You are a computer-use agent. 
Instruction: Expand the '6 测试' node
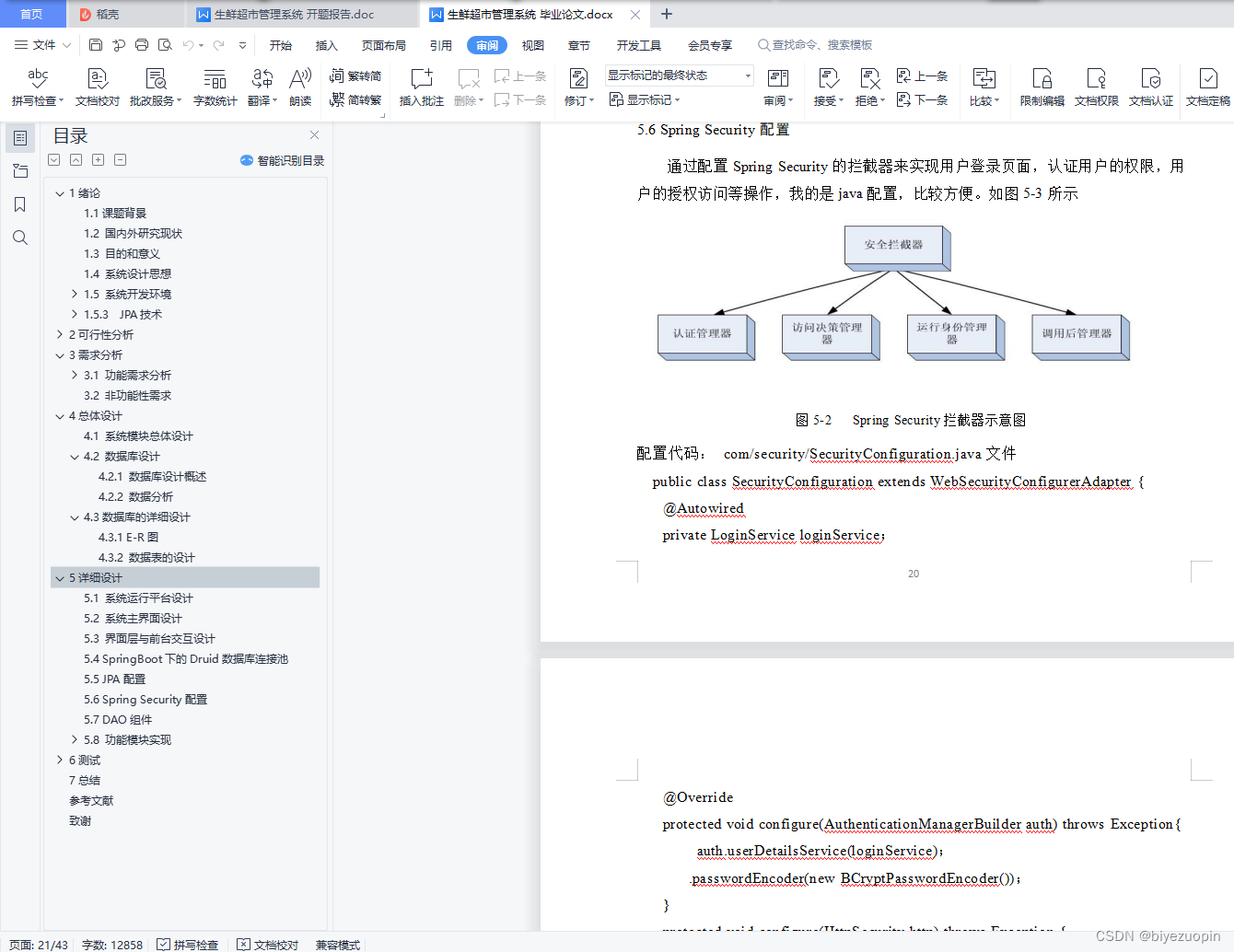(x=60, y=760)
